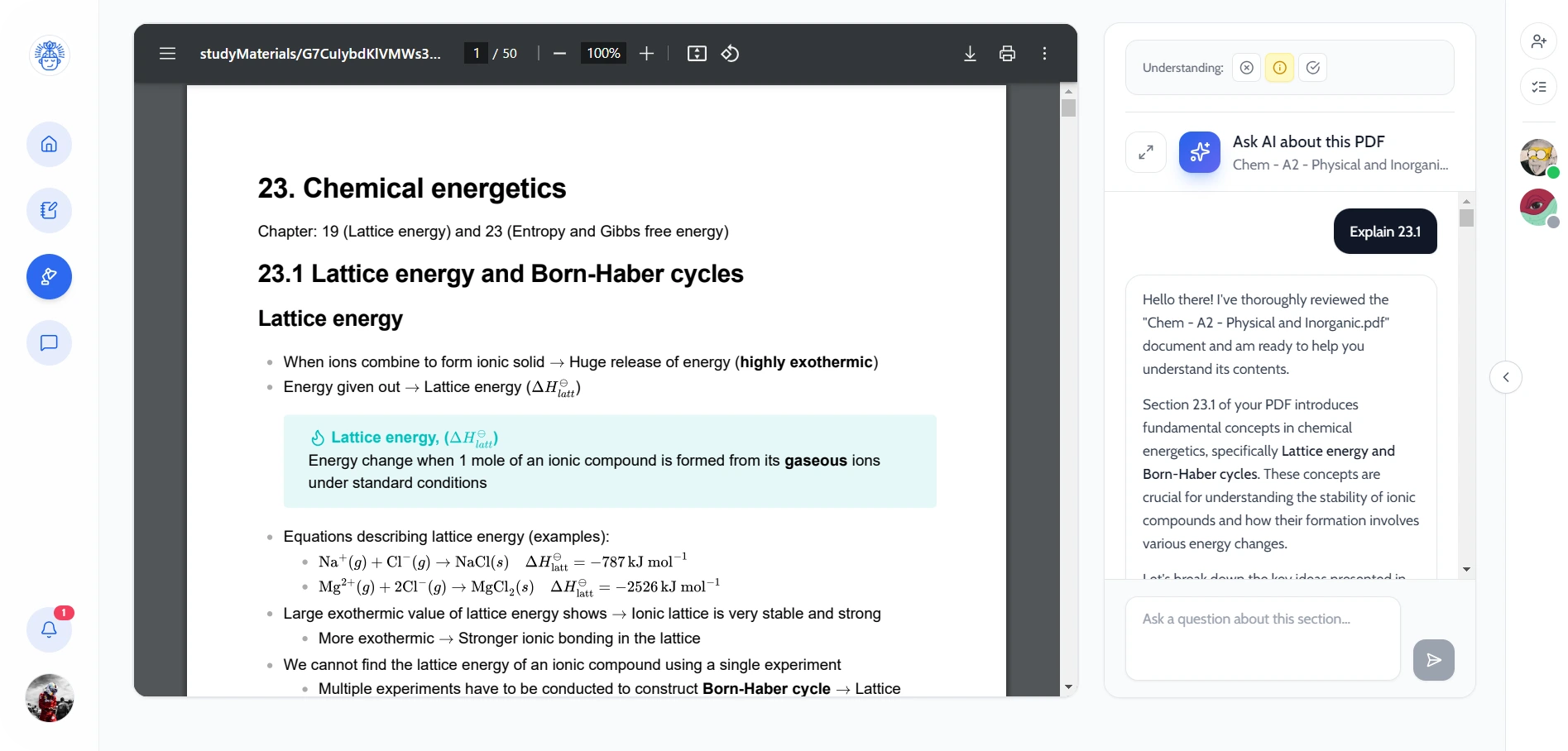Viewport: 1568px width, 751px height.
Task: Click the add-person icon on right edge
Action: coord(1538,41)
